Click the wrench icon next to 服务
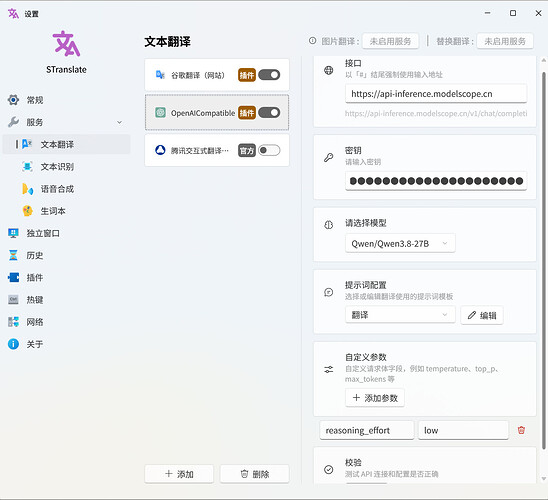 tap(13, 122)
